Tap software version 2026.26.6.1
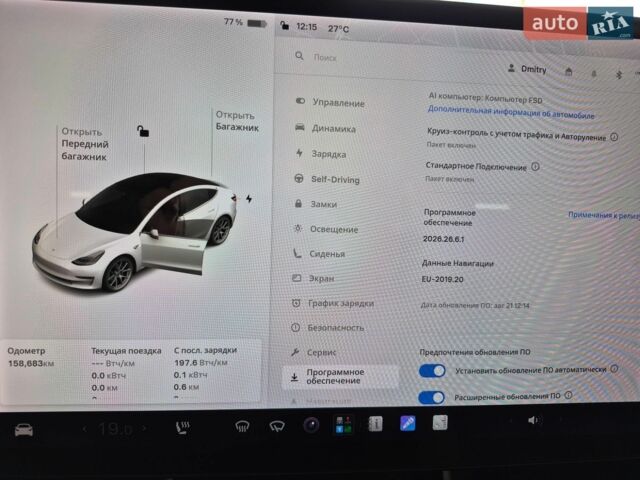The height and width of the screenshot is (480, 640). (443, 239)
